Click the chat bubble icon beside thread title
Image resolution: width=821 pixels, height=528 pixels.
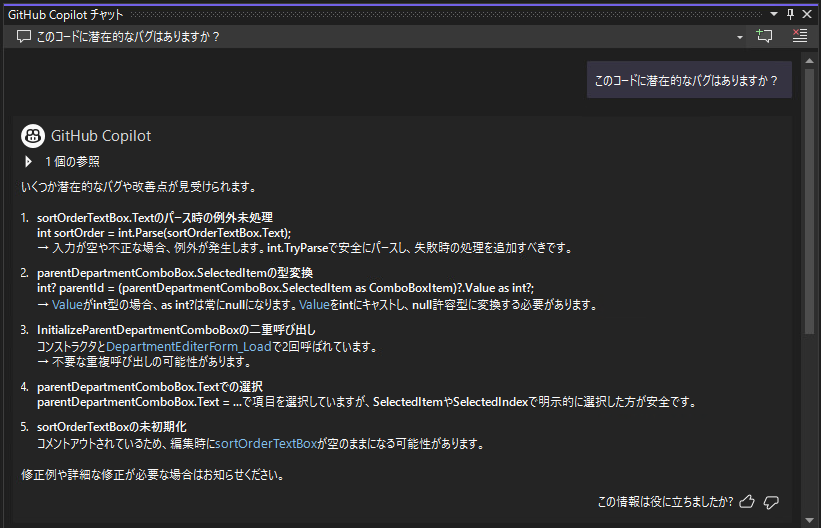coord(24,36)
